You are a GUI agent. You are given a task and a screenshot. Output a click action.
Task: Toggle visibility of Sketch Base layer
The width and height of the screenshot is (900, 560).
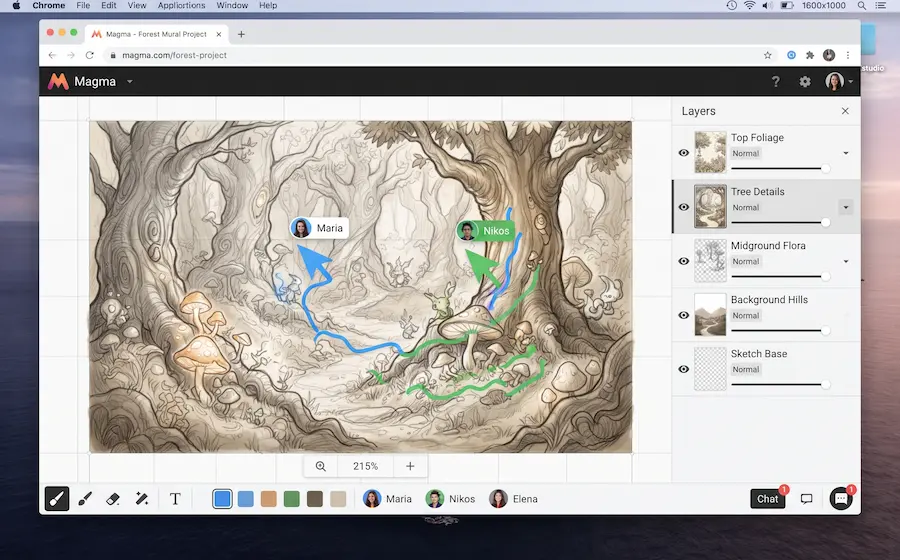click(x=684, y=369)
